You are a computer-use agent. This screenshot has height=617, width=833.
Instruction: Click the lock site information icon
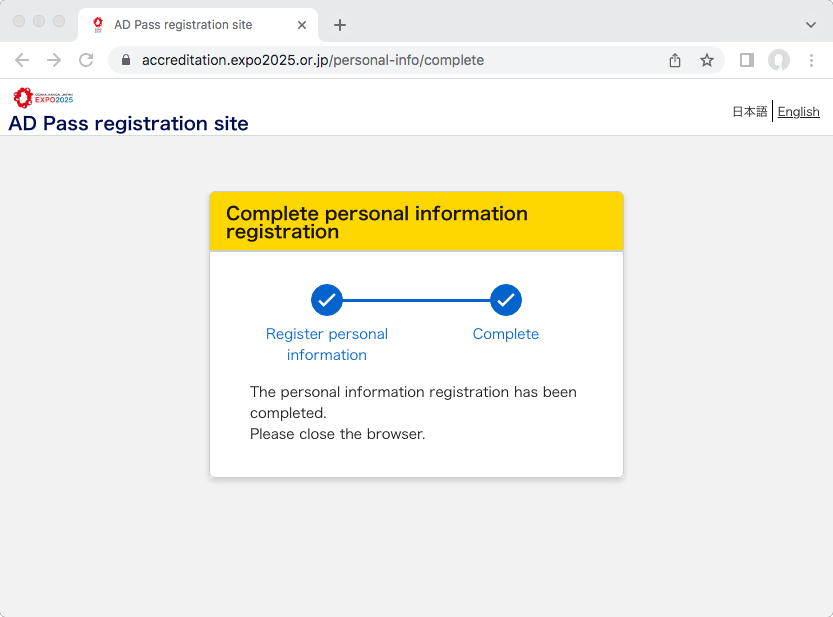[x=126, y=60]
